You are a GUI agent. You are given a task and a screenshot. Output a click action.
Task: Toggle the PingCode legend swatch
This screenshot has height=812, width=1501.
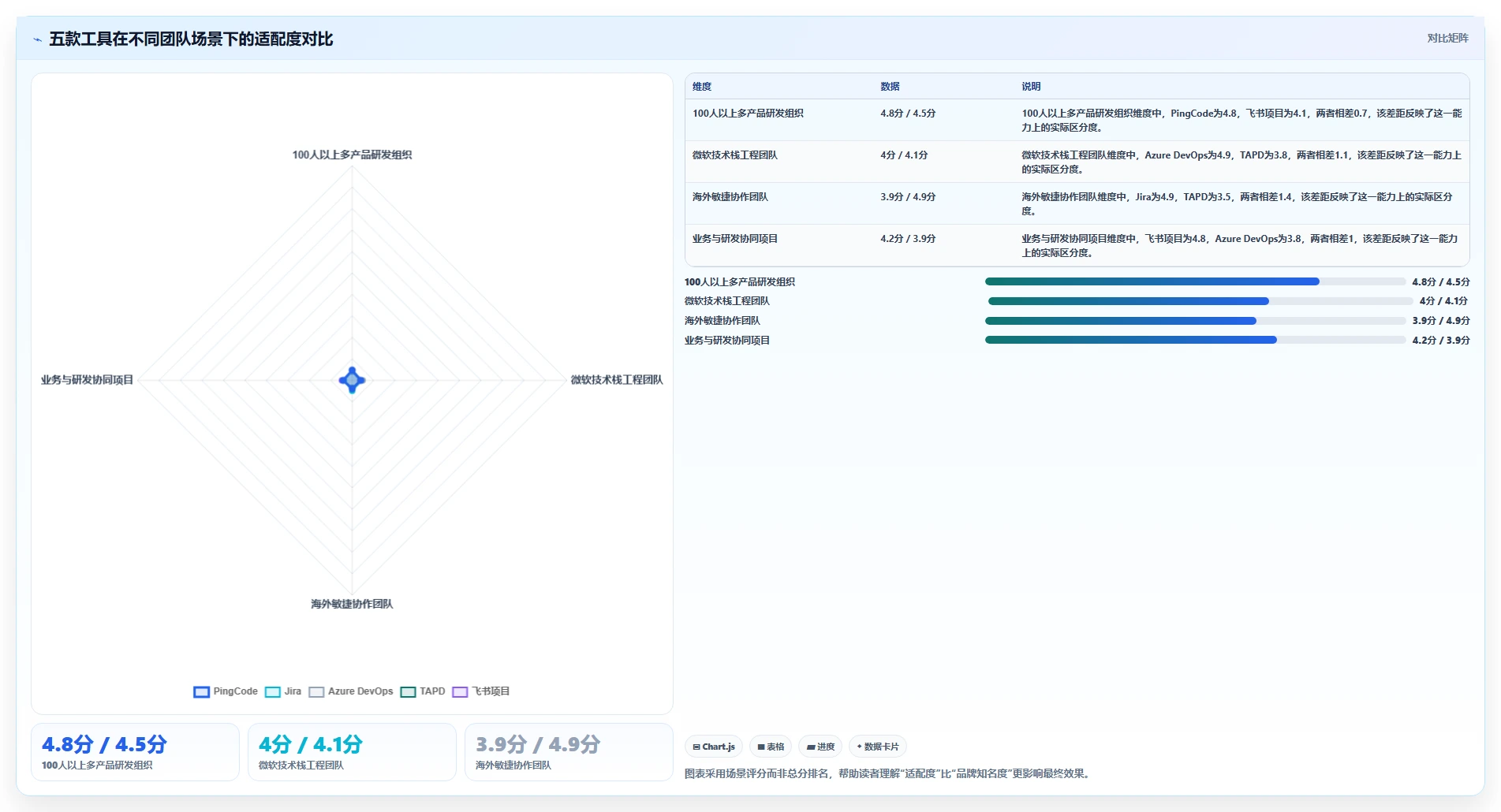tap(202, 692)
